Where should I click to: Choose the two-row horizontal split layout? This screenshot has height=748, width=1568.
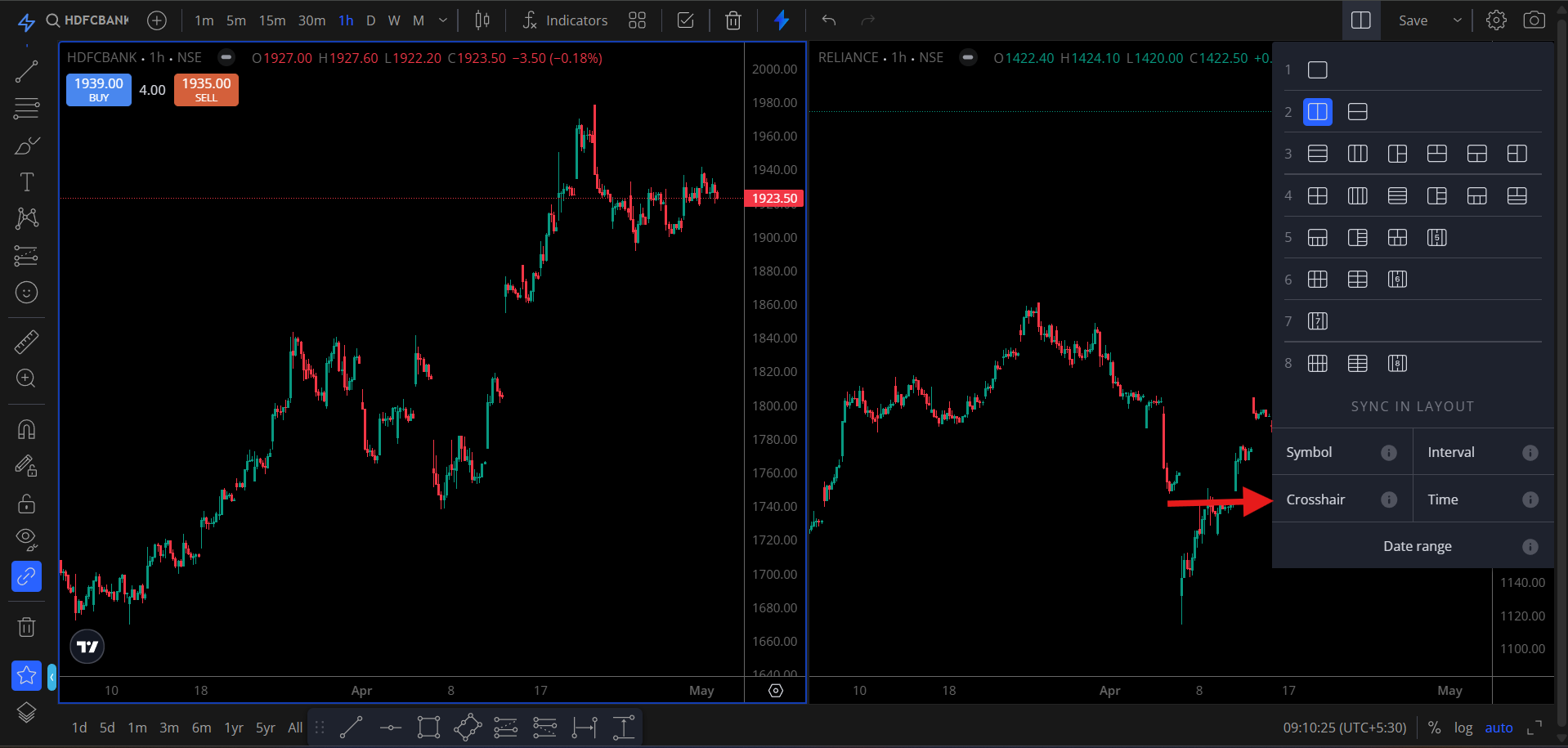[x=1357, y=112]
